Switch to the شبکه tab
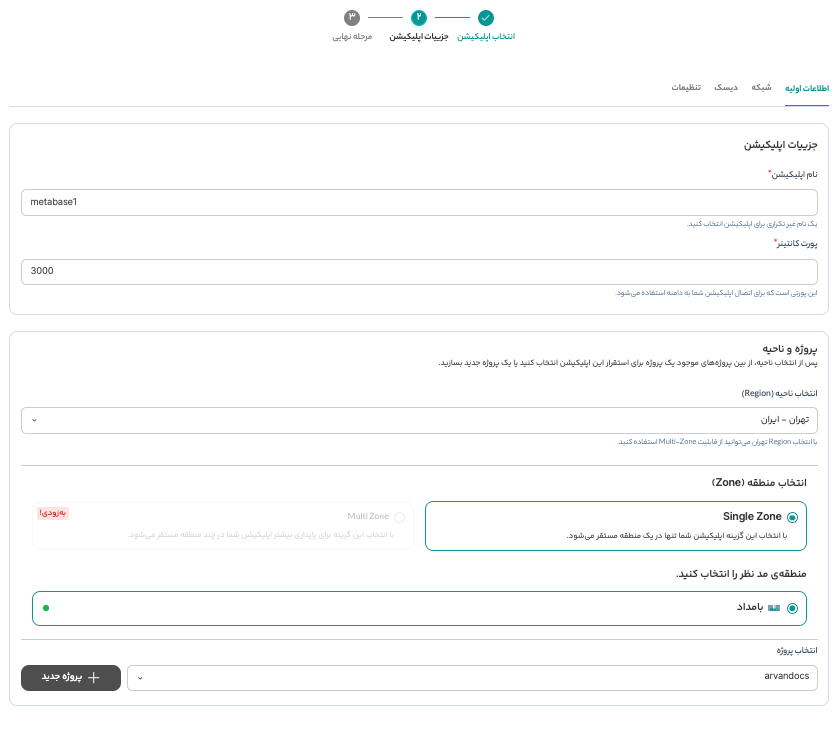 (762, 88)
